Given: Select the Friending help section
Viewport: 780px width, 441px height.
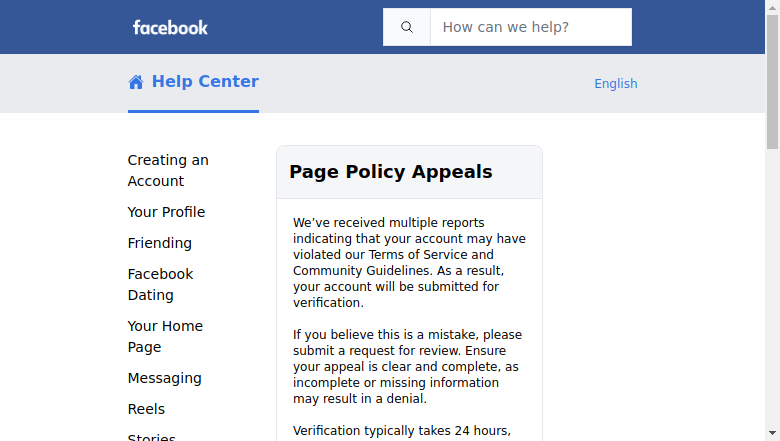Looking at the screenshot, I should [x=160, y=243].
